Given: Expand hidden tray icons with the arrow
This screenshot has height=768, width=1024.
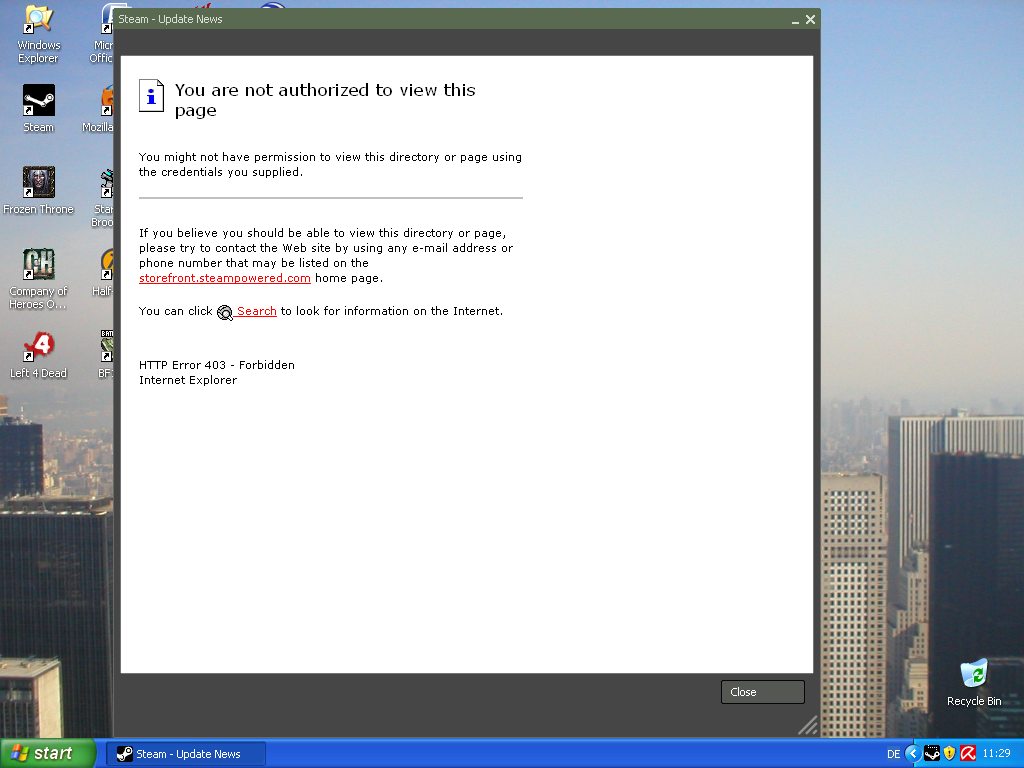Looking at the screenshot, I should pyautogui.click(x=913, y=753).
